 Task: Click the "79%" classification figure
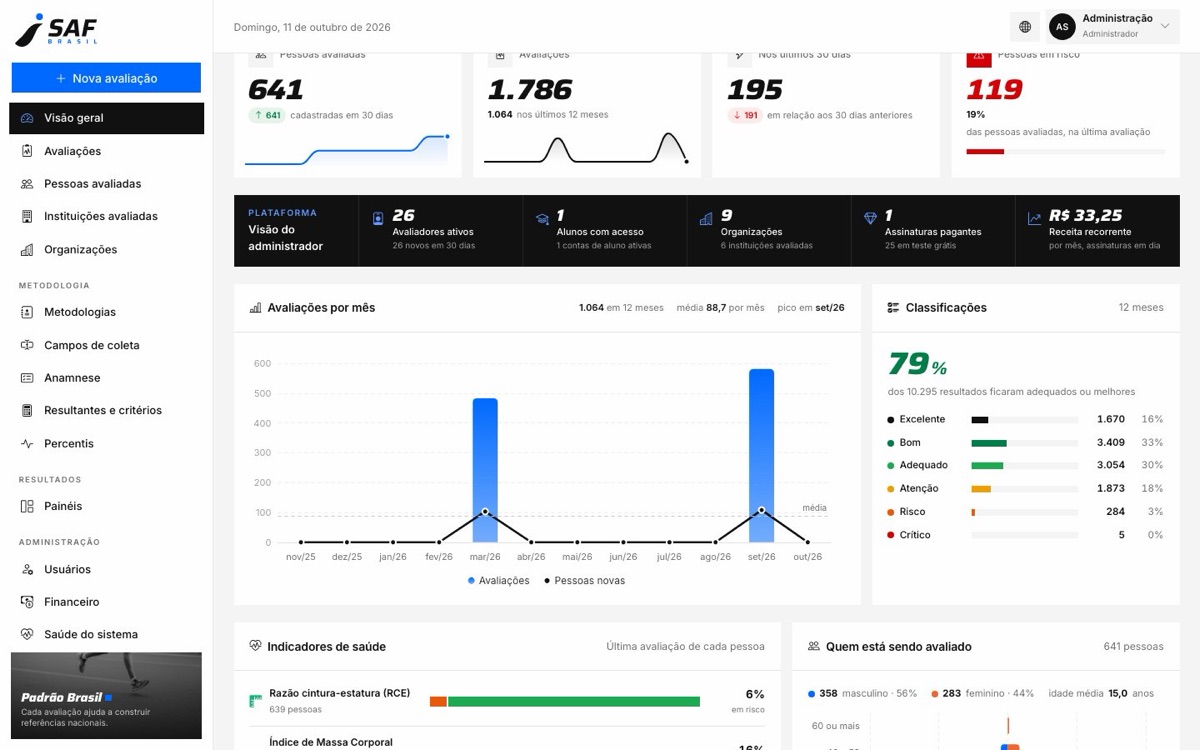click(917, 363)
